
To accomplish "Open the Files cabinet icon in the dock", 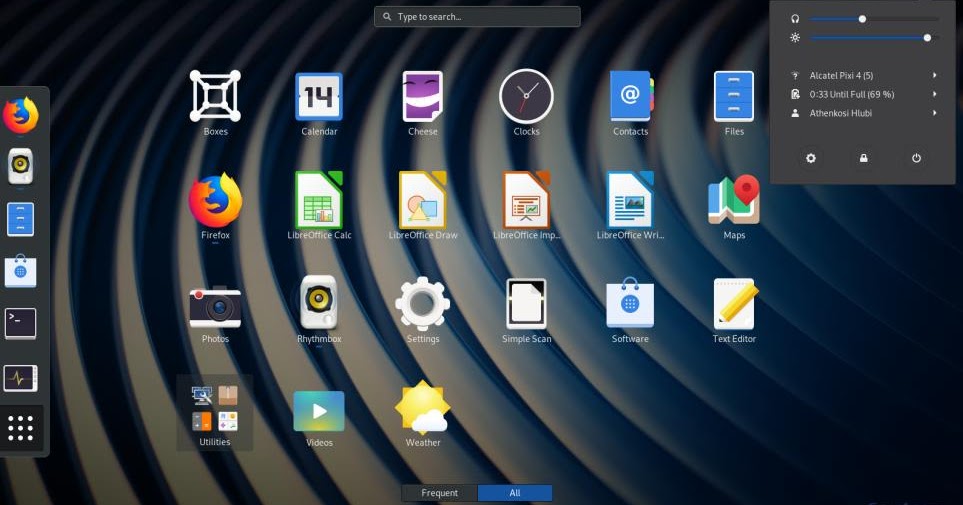I will pyautogui.click(x=20, y=219).
